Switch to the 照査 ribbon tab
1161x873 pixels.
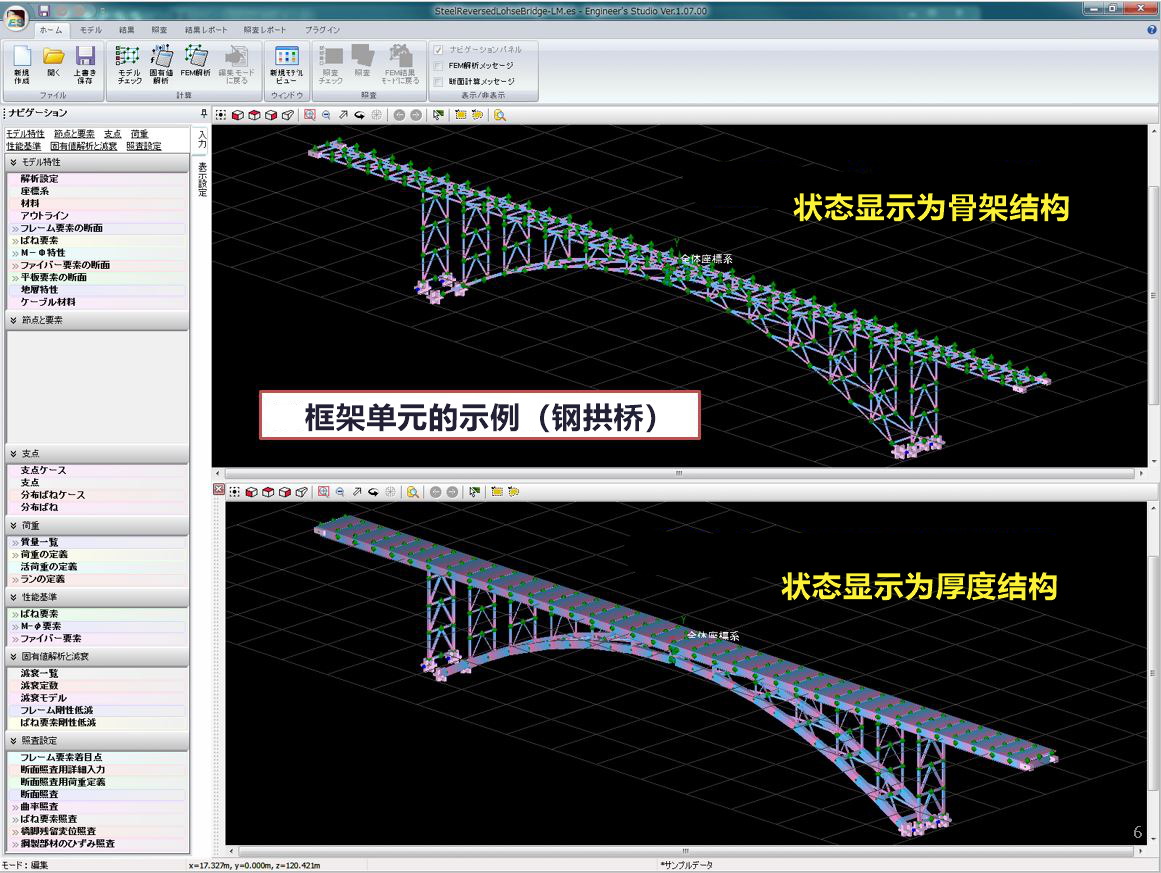159,30
